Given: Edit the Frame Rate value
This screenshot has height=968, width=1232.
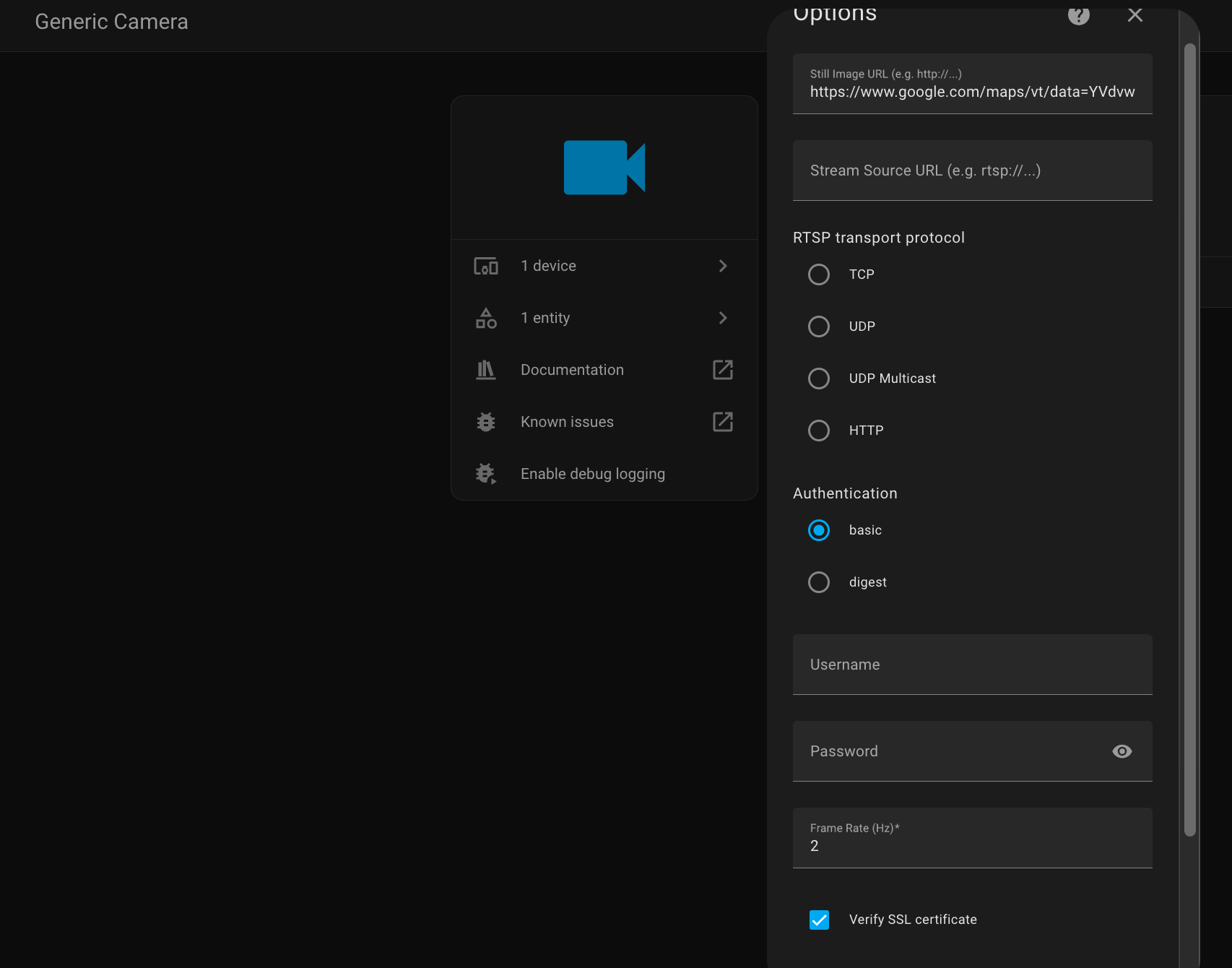Looking at the screenshot, I should (972, 845).
